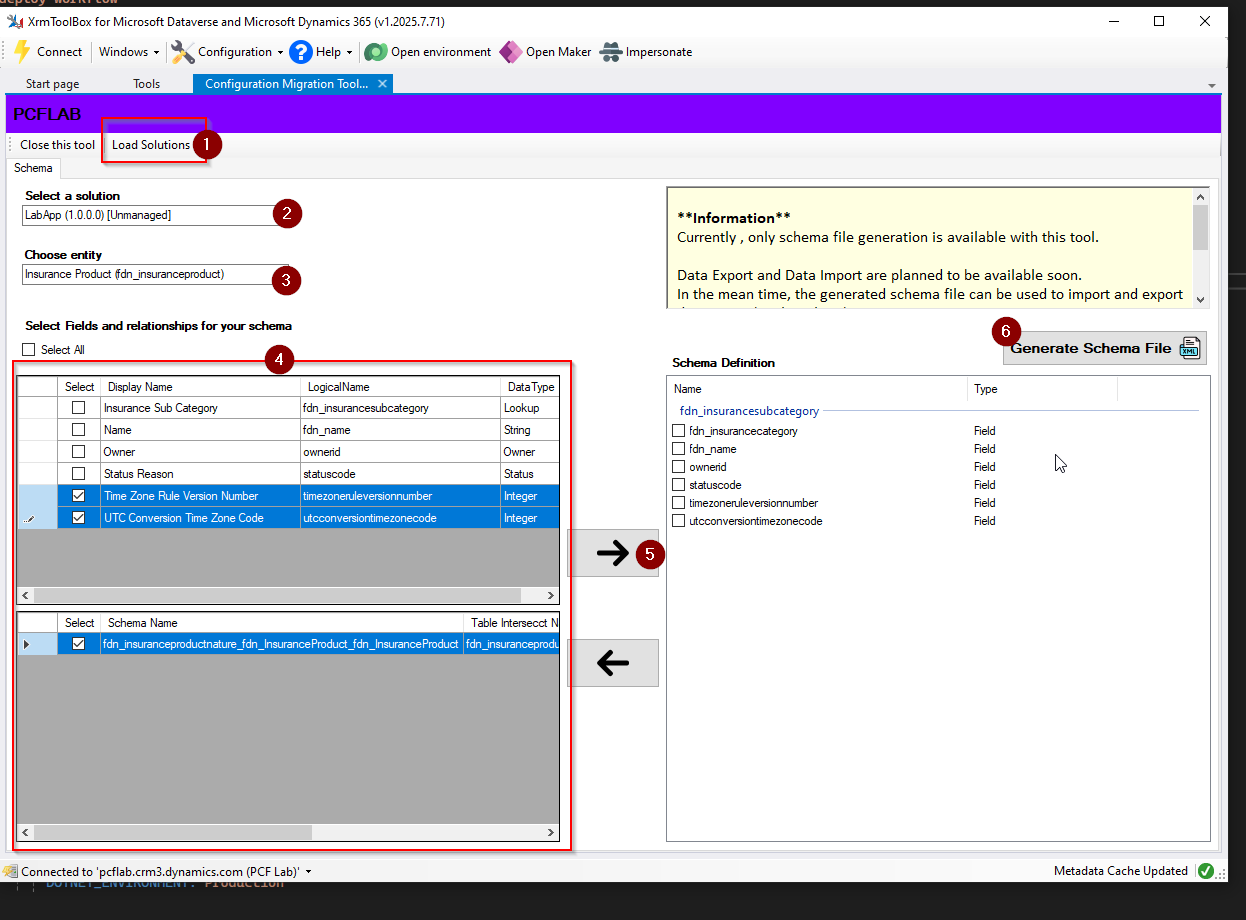The width and height of the screenshot is (1246, 920).
Task: Expand the Help dropdown arrow
Action: pos(349,52)
